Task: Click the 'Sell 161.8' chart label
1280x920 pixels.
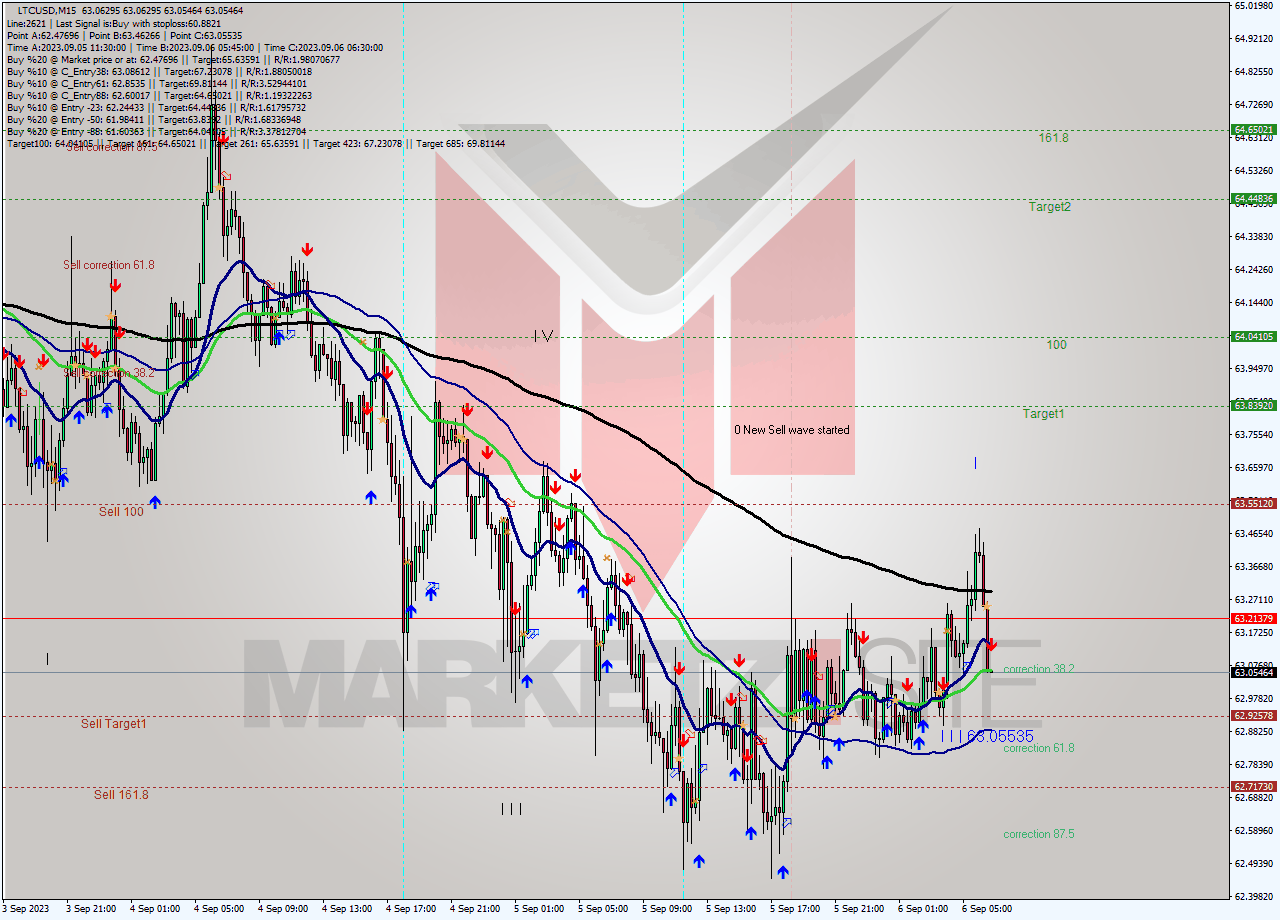Action: (121, 794)
